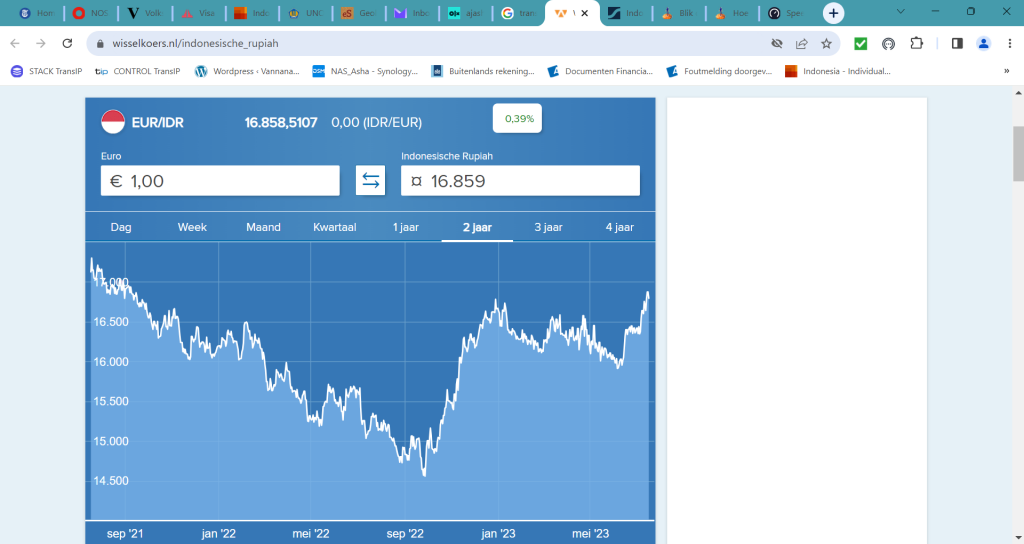The height and width of the screenshot is (544, 1024).
Task: Choose the Kwartaal time range tab
Action: 334,227
